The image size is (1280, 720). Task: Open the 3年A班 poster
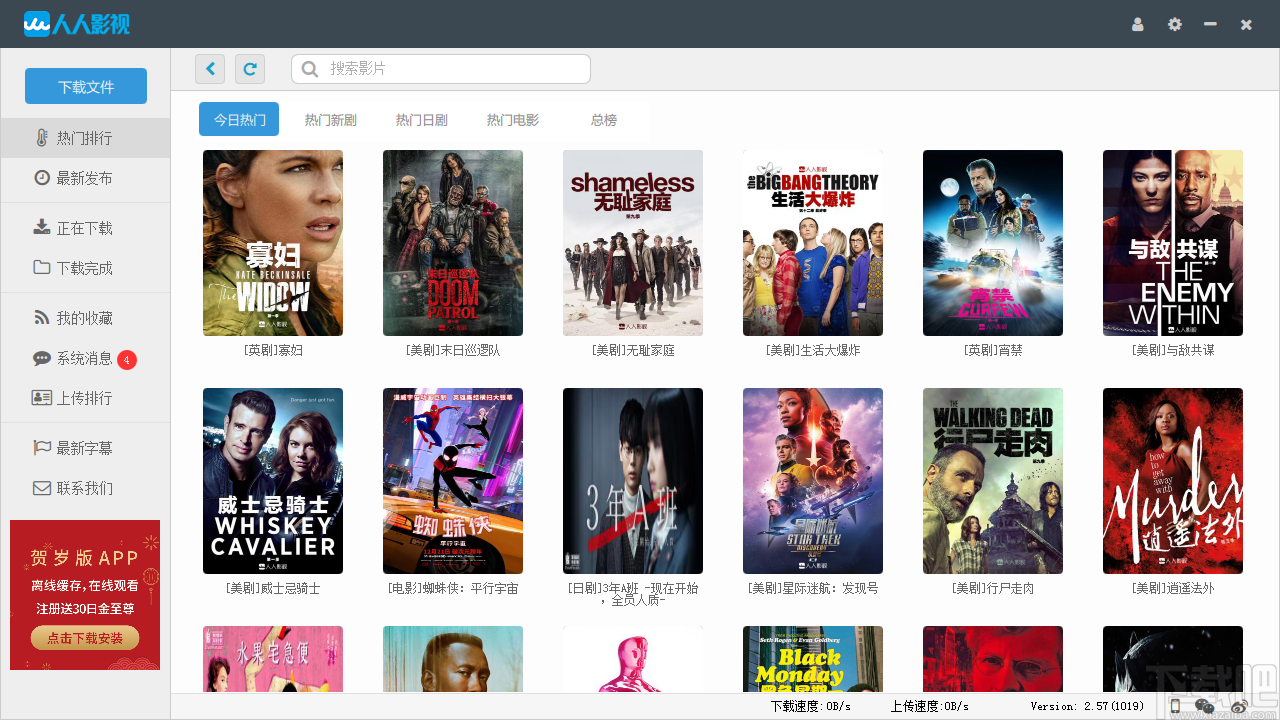pyautogui.click(x=633, y=481)
